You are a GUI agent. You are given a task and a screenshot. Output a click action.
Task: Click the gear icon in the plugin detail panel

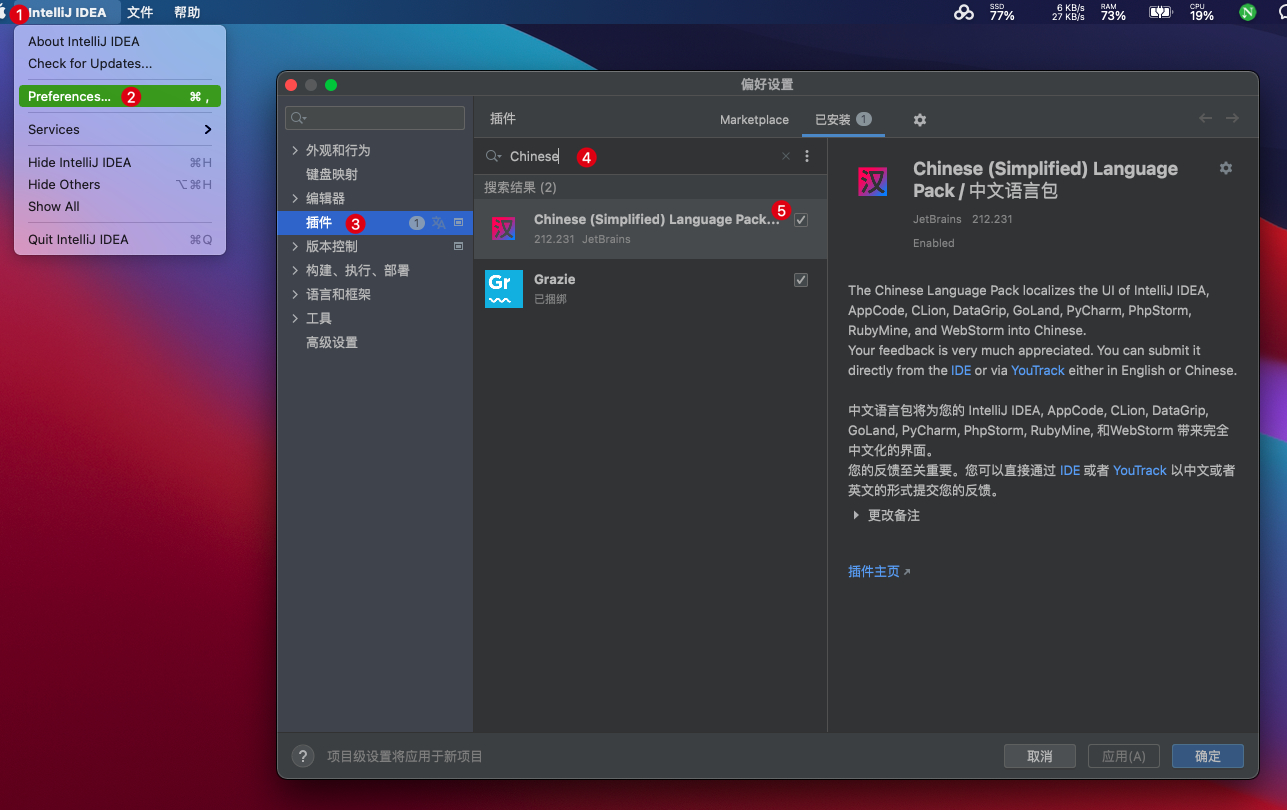(x=1226, y=168)
